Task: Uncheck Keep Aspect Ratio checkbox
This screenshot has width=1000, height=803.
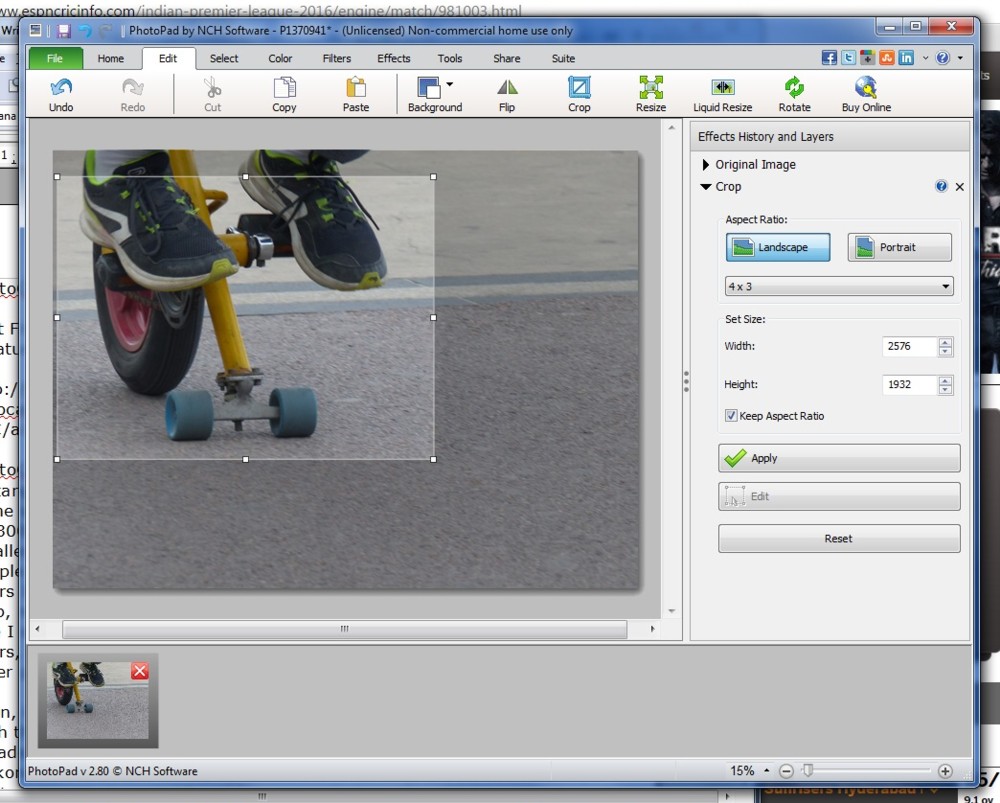Action: [x=731, y=416]
